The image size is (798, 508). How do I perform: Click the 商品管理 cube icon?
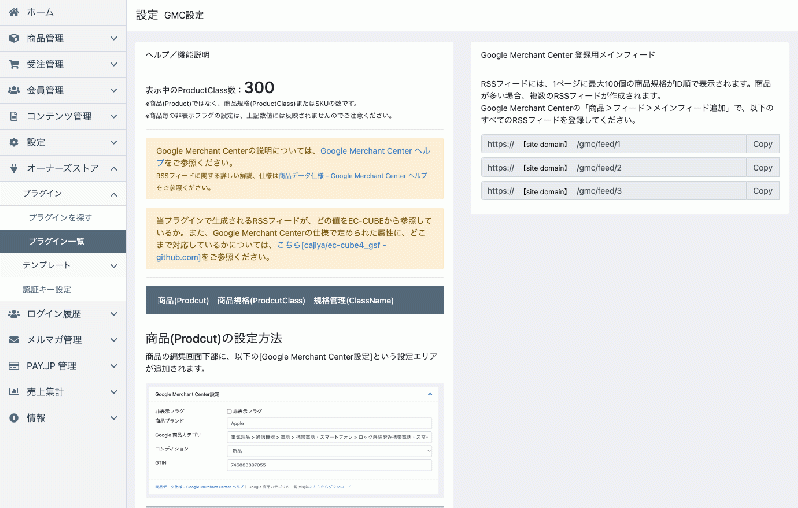[x=14, y=38]
